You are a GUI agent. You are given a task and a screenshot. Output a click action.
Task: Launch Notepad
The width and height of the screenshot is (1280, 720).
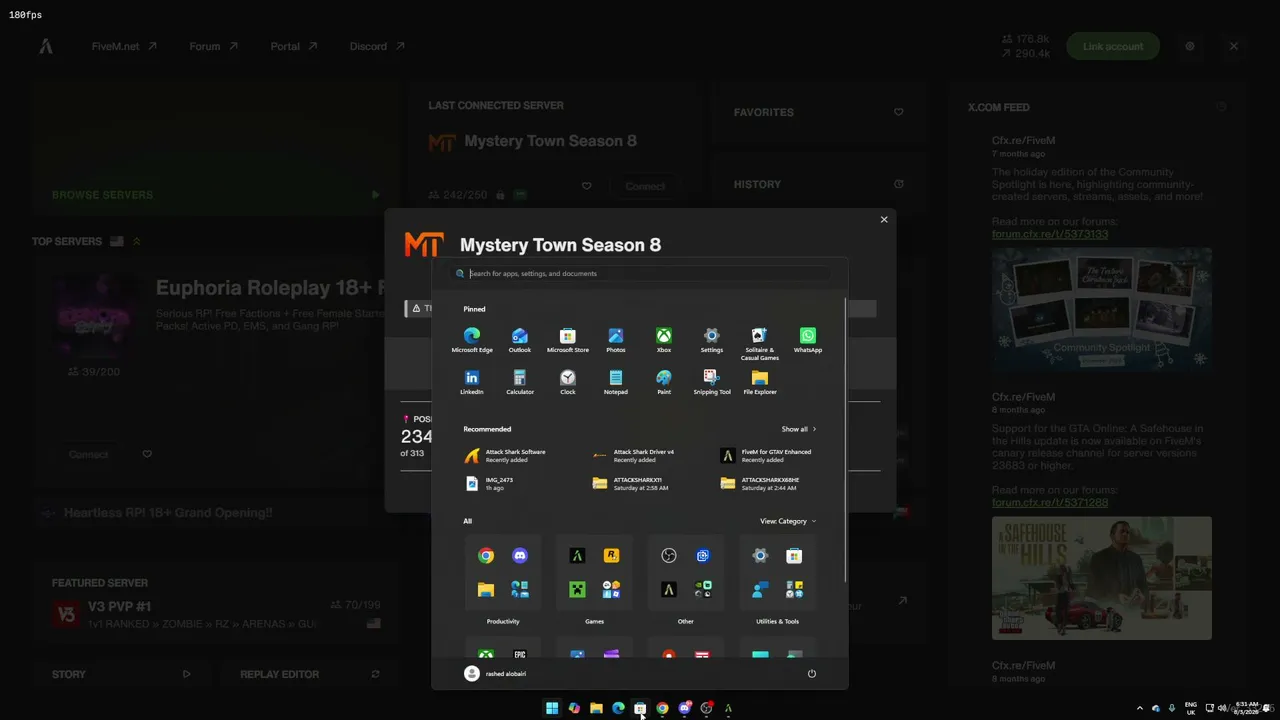click(616, 382)
